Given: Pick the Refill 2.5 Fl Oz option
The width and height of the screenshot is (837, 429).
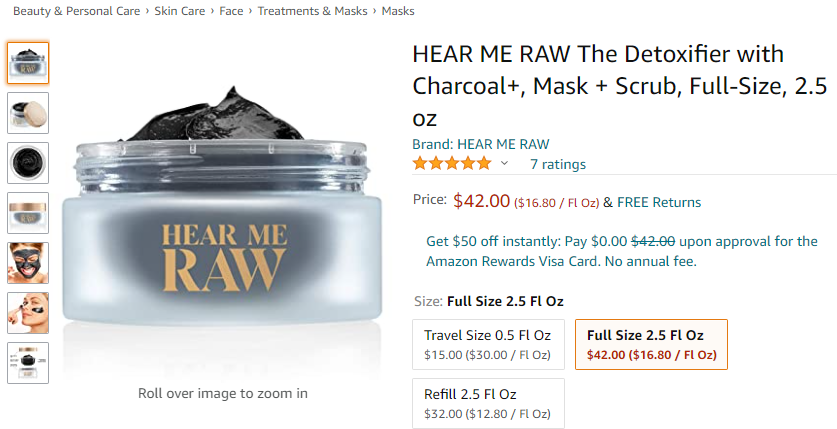Looking at the screenshot, I should click(x=488, y=403).
